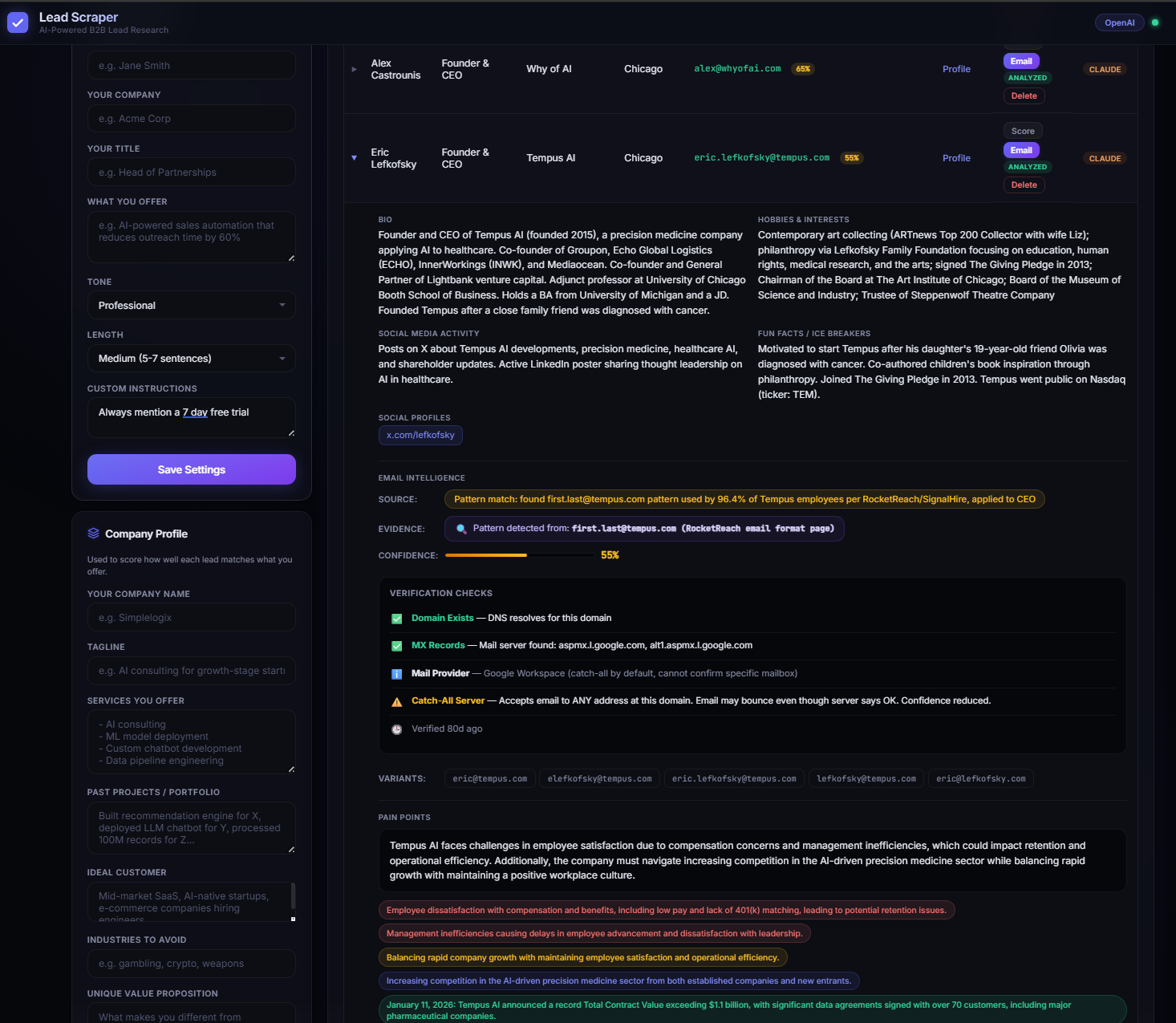The height and width of the screenshot is (1023, 1176).
Task: Click the magnifier icon in Evidence pill
Action: [461, 529]
